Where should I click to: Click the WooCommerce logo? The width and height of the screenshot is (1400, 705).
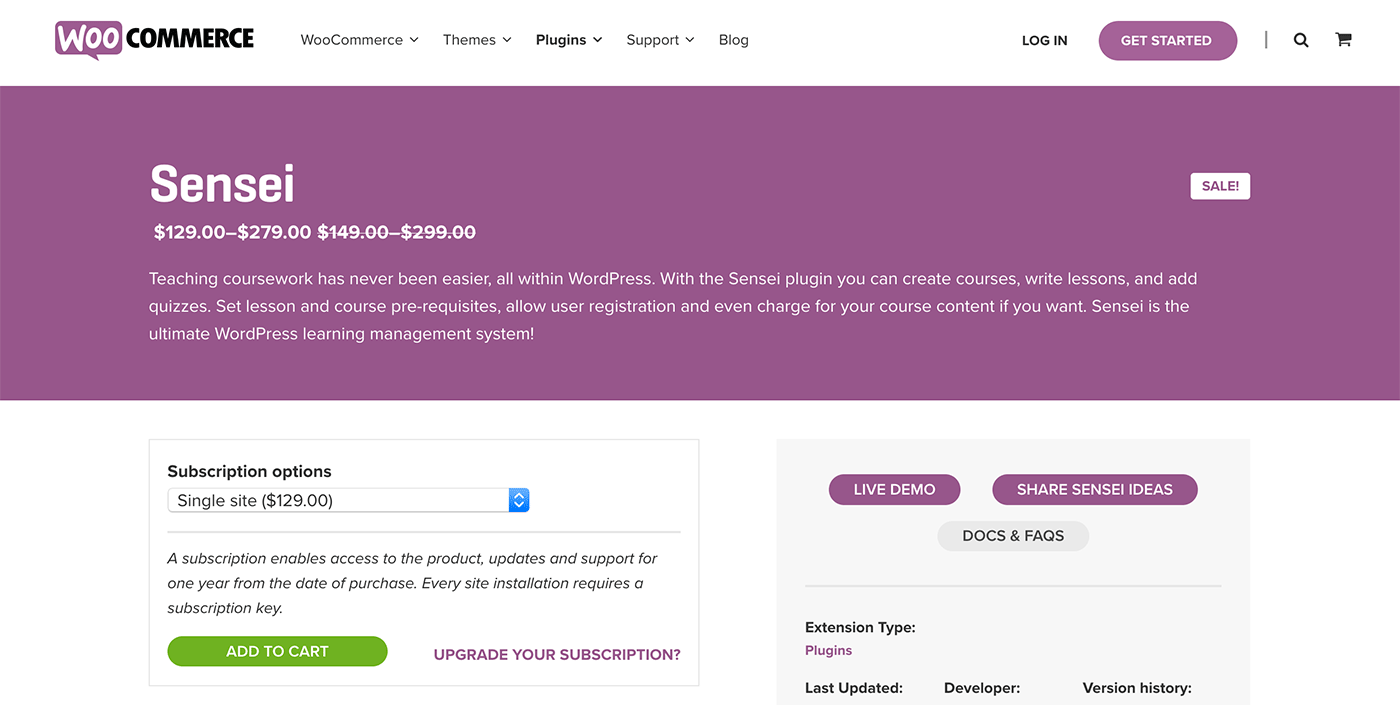(x=155, y=40)
